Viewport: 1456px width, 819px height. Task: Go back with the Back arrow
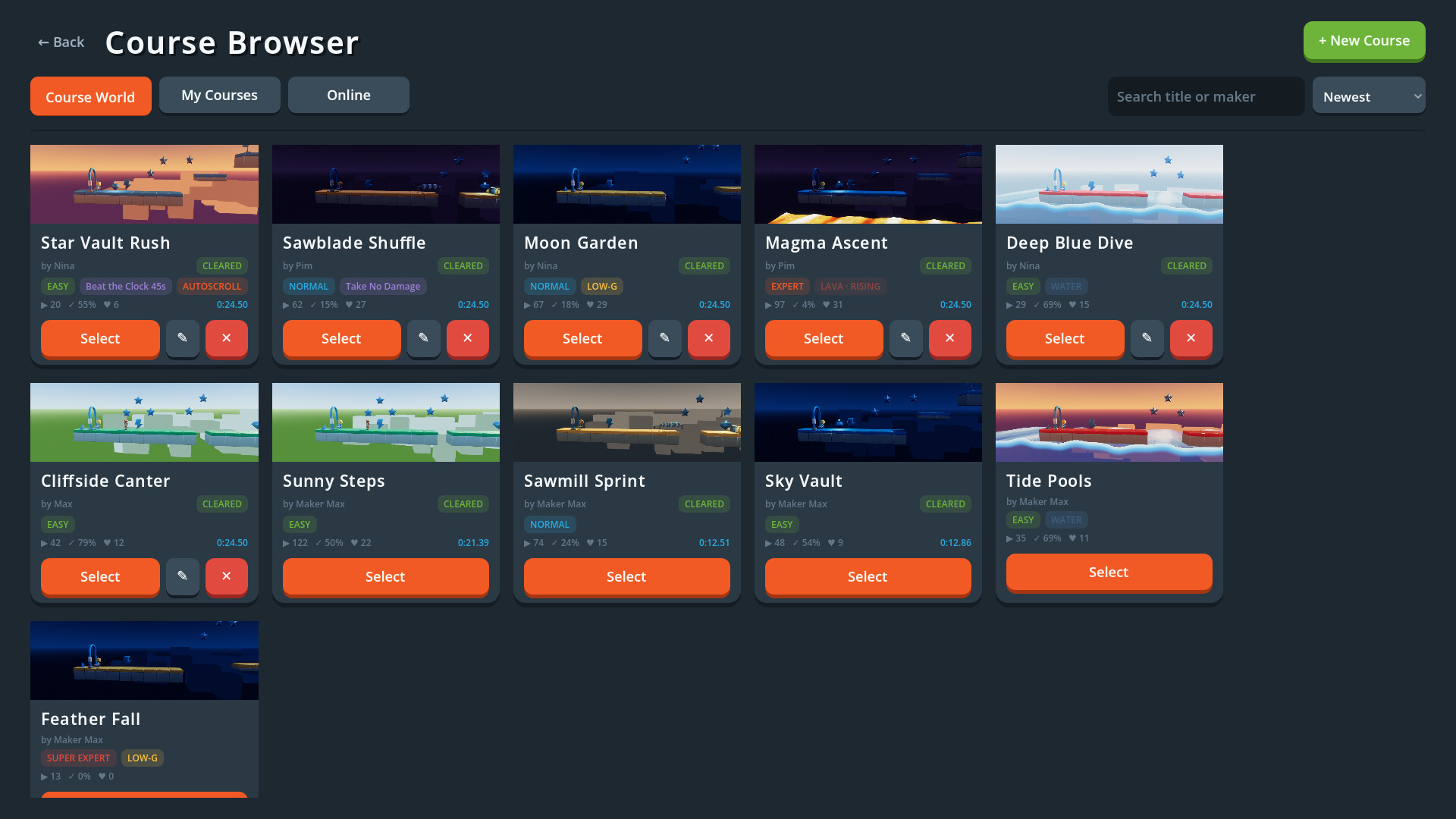(61, 42)
